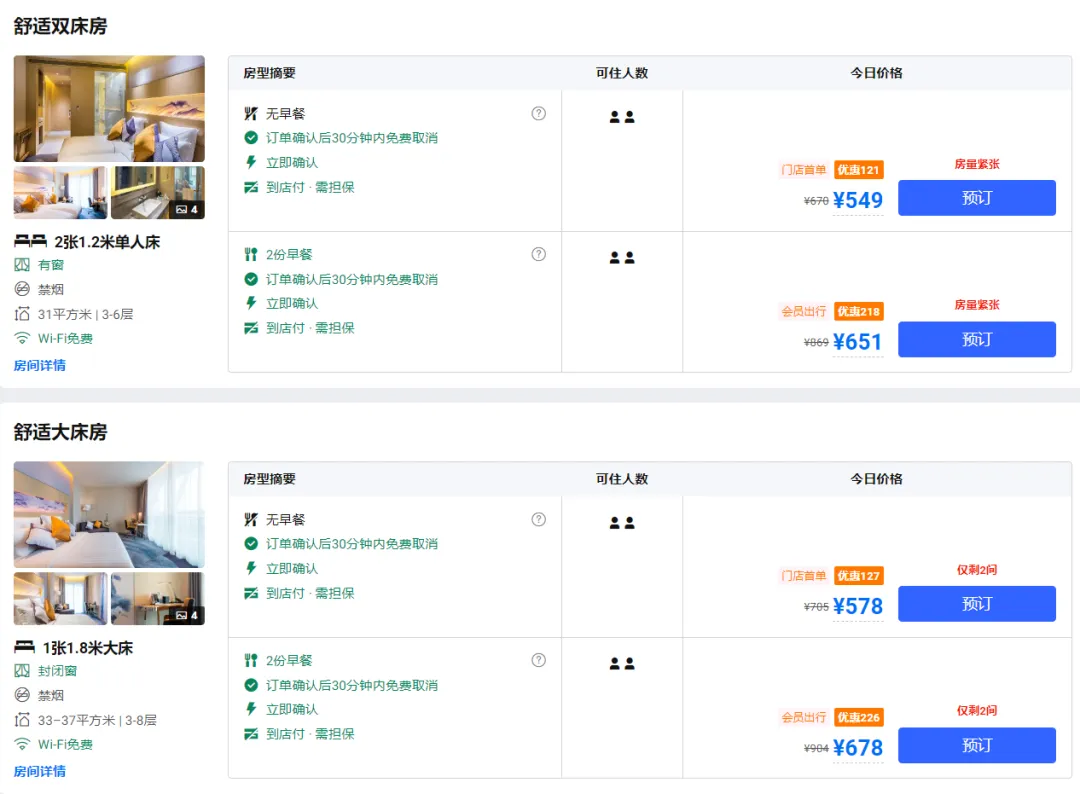Click window icon beside 封闭窗
The width and height of the screenshot is (1080, 794).
22,671
